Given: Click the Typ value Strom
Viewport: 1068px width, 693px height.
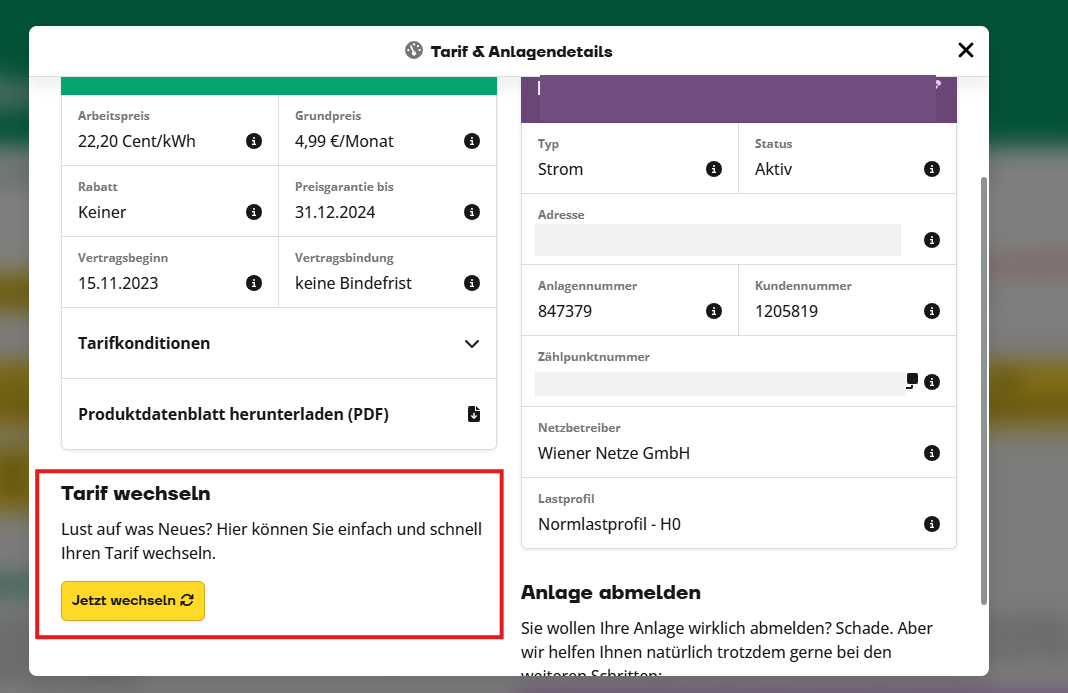Looking at the screenshot, I should pos(561,169).
